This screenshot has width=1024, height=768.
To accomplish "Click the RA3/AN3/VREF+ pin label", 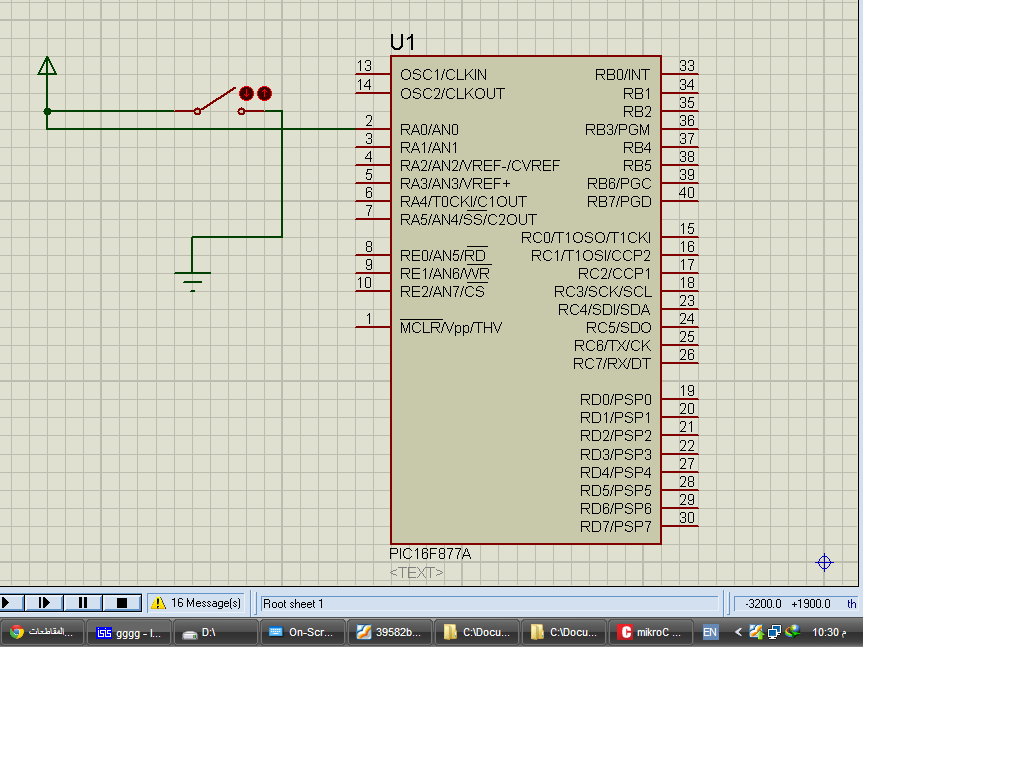I will tap(455, 184).
